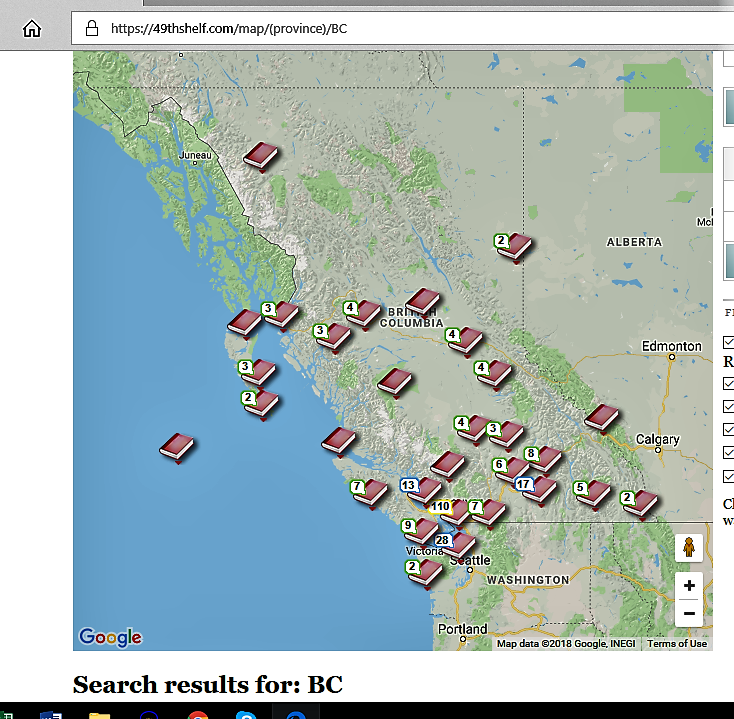Zoom in on the map with plus button
This screenshot has height=719, width=734.
click(x=689, y=585)
